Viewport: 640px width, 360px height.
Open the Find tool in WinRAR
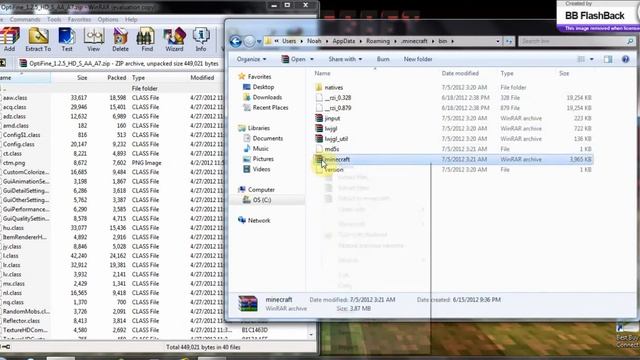coord(147,40)
